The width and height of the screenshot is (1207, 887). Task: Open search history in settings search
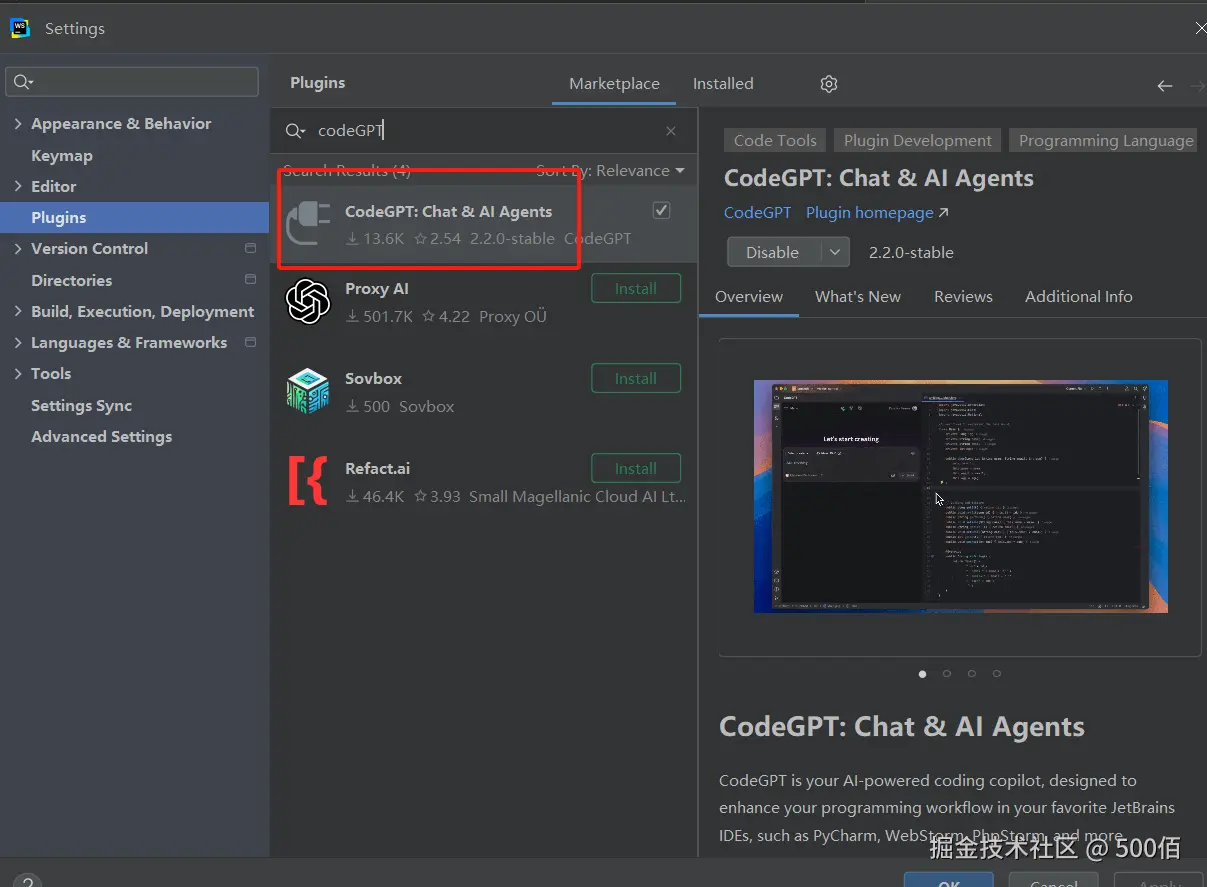click(24, 82)
